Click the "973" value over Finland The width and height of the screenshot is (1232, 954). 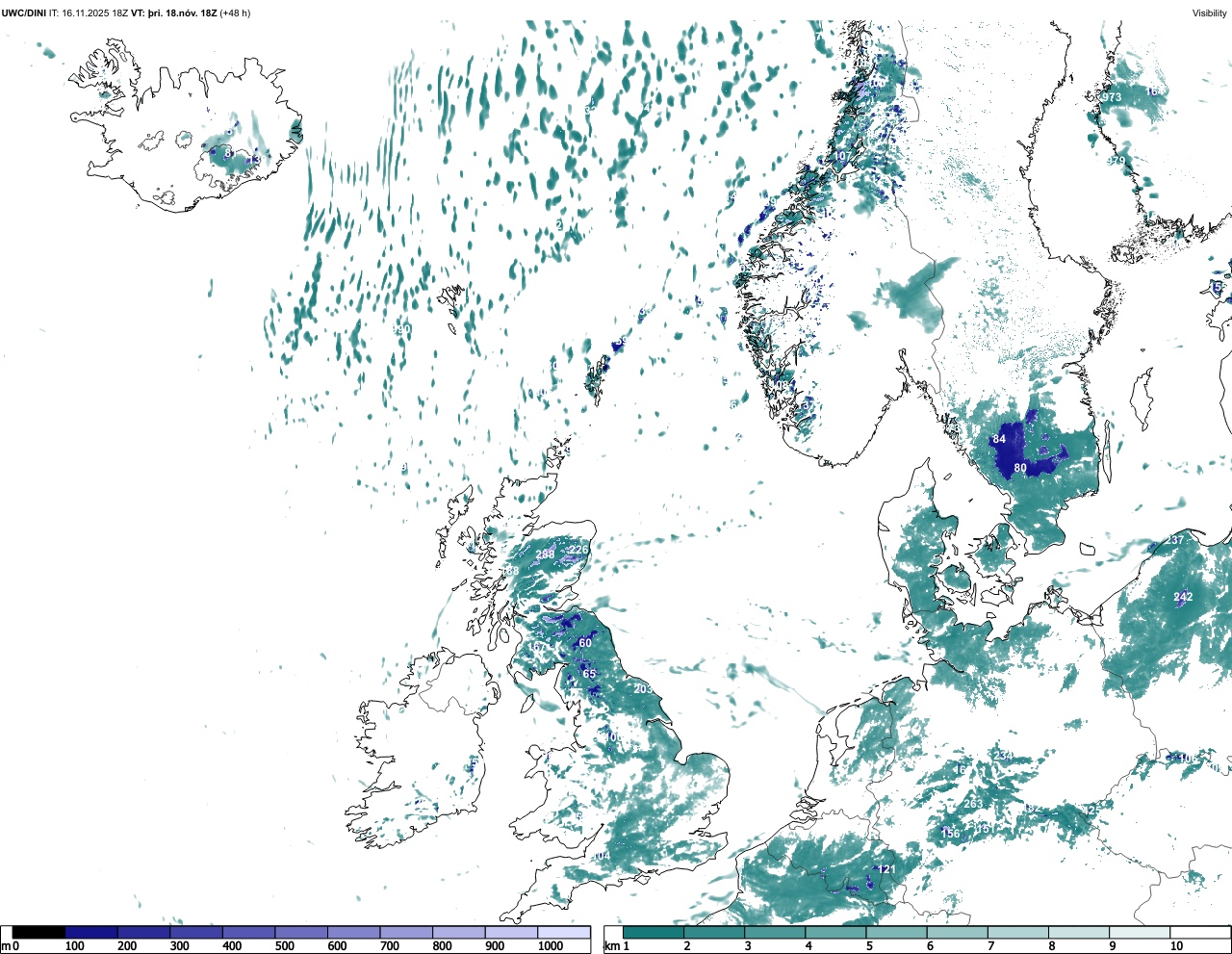click(x=1112, y=97)
